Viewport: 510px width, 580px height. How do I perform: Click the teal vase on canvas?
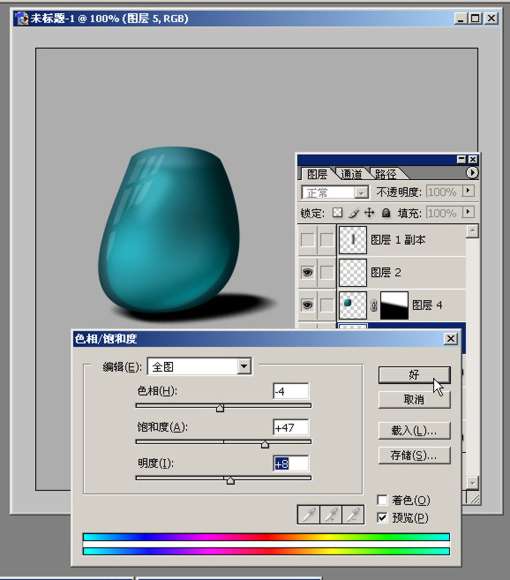168,229
